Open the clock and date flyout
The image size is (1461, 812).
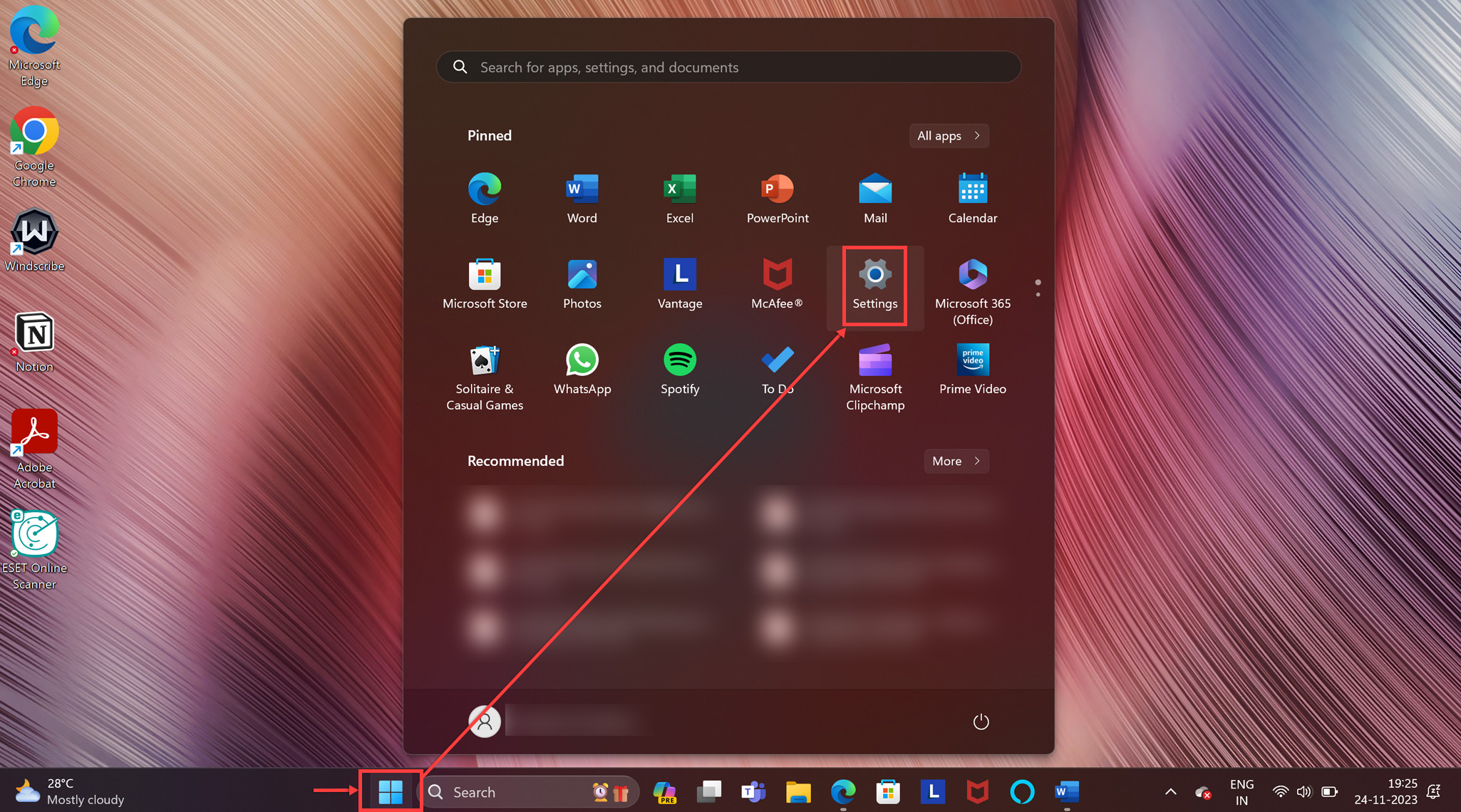click(x=1385, y=791)
